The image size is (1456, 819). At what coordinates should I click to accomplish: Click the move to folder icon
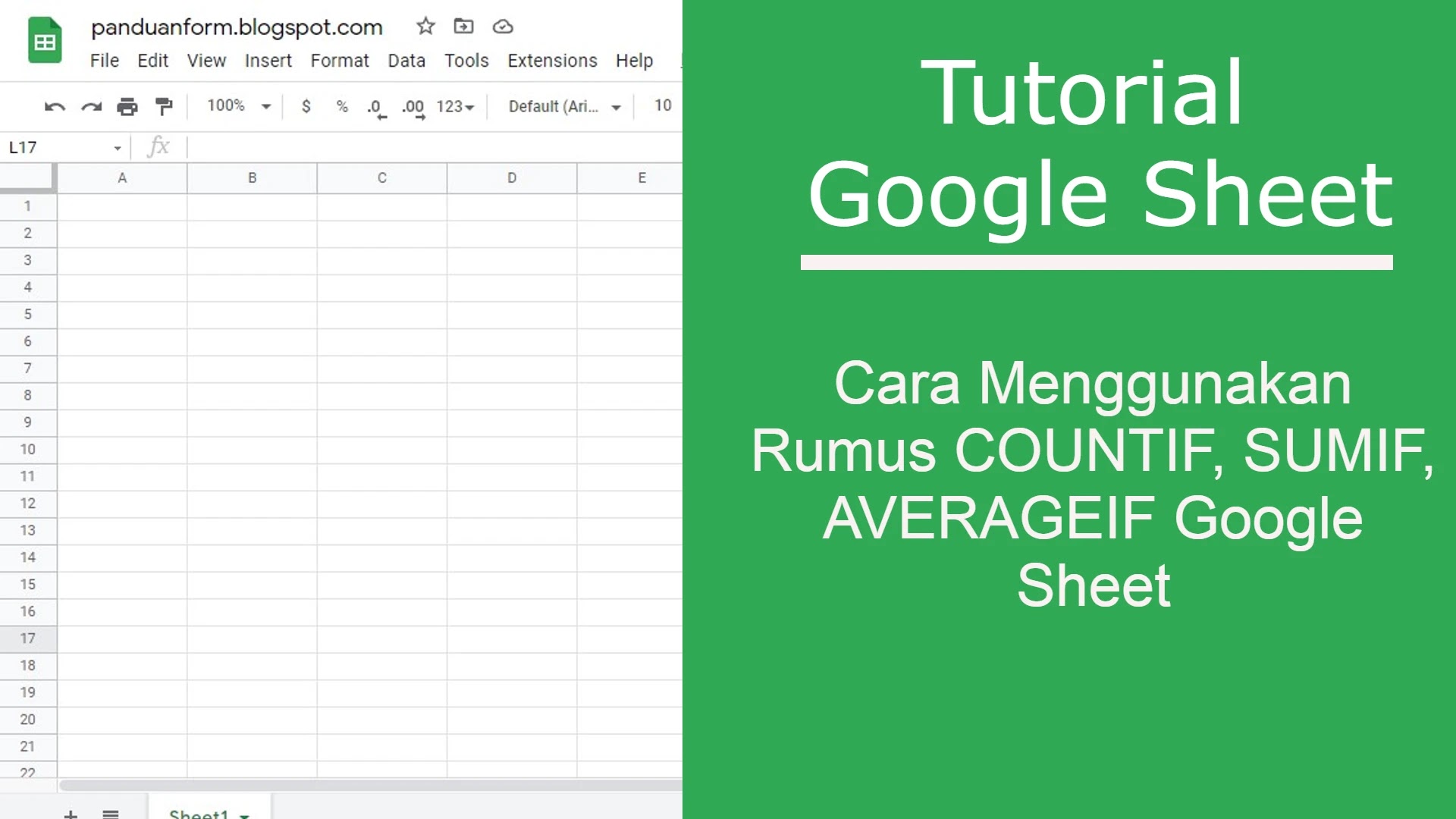(463, 27)
